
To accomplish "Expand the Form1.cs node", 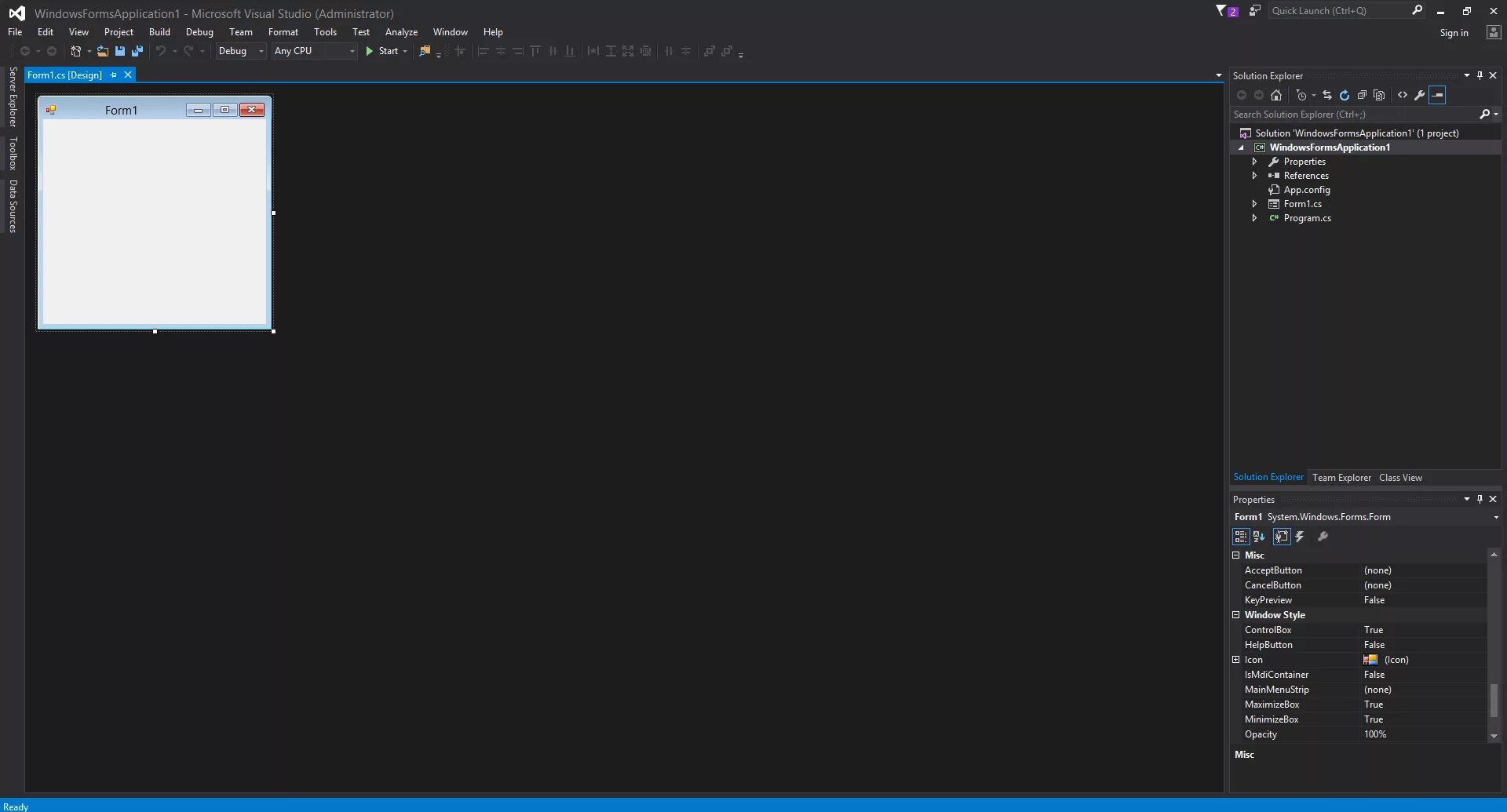I will [1254, 204].
